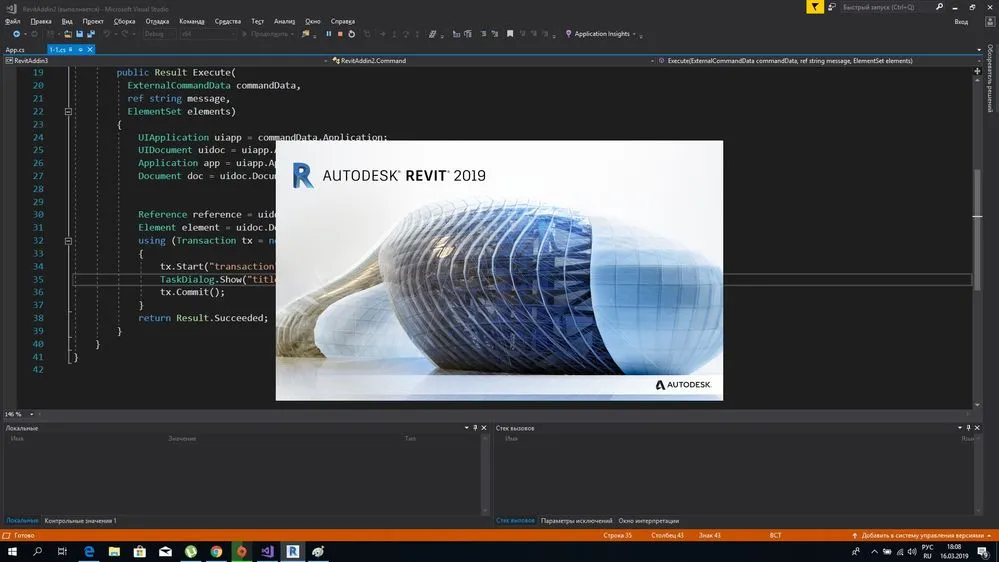Open the Правка menu
The width and height of the screenshot is (999, 562).
click(x=41, y=21)
